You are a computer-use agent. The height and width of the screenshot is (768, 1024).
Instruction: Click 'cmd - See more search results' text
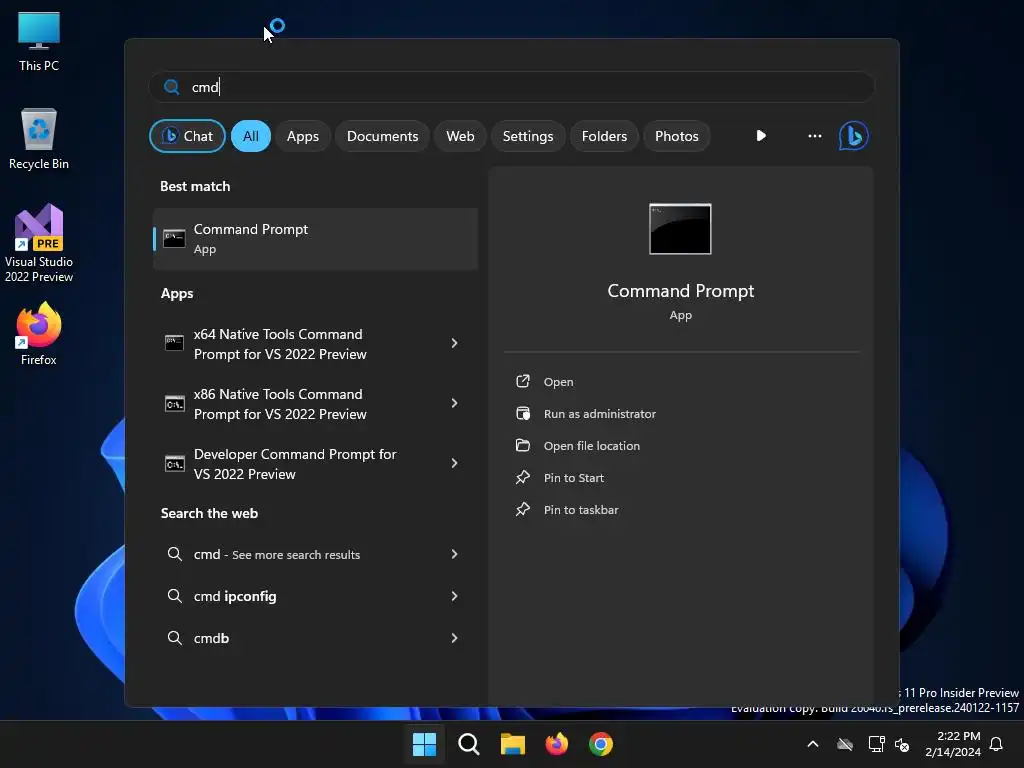click(277, 554)
